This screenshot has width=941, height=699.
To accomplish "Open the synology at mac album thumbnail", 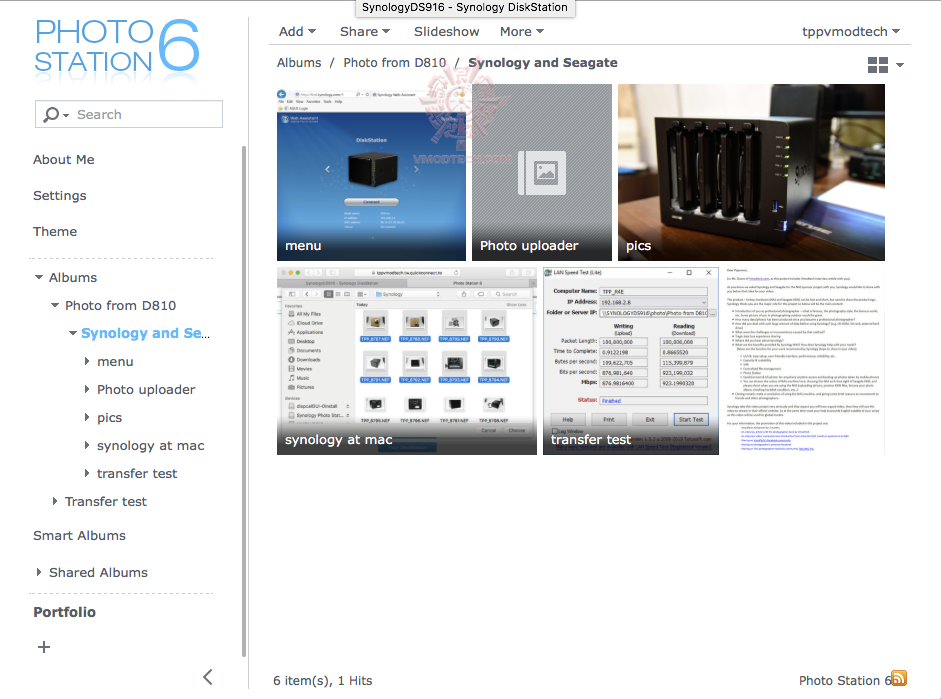I will tap(406, 361).
